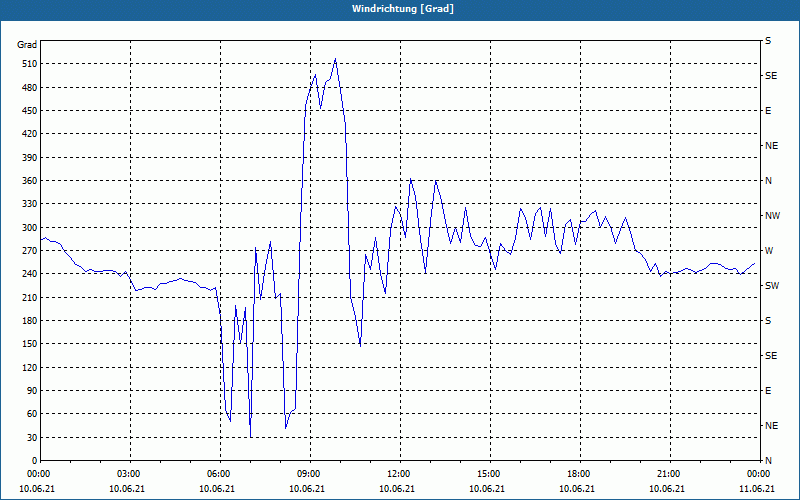Click the 240 y-axis value
This screenshot has height=500, width=800.
29,274
